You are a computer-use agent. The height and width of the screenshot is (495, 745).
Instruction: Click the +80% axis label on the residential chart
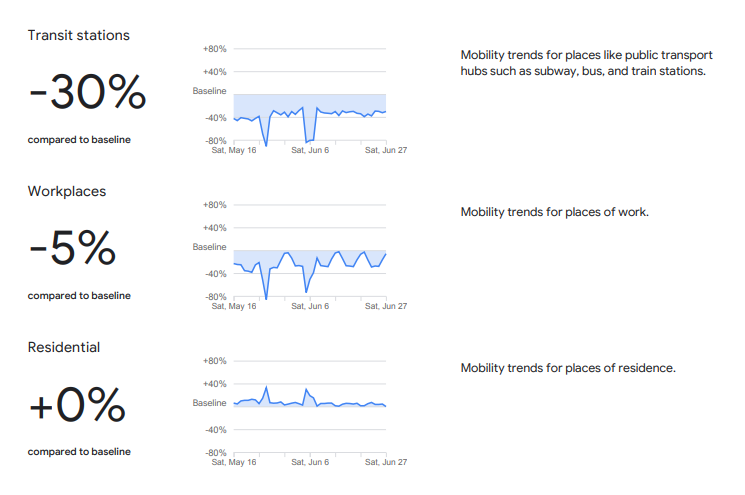[214, 360]
